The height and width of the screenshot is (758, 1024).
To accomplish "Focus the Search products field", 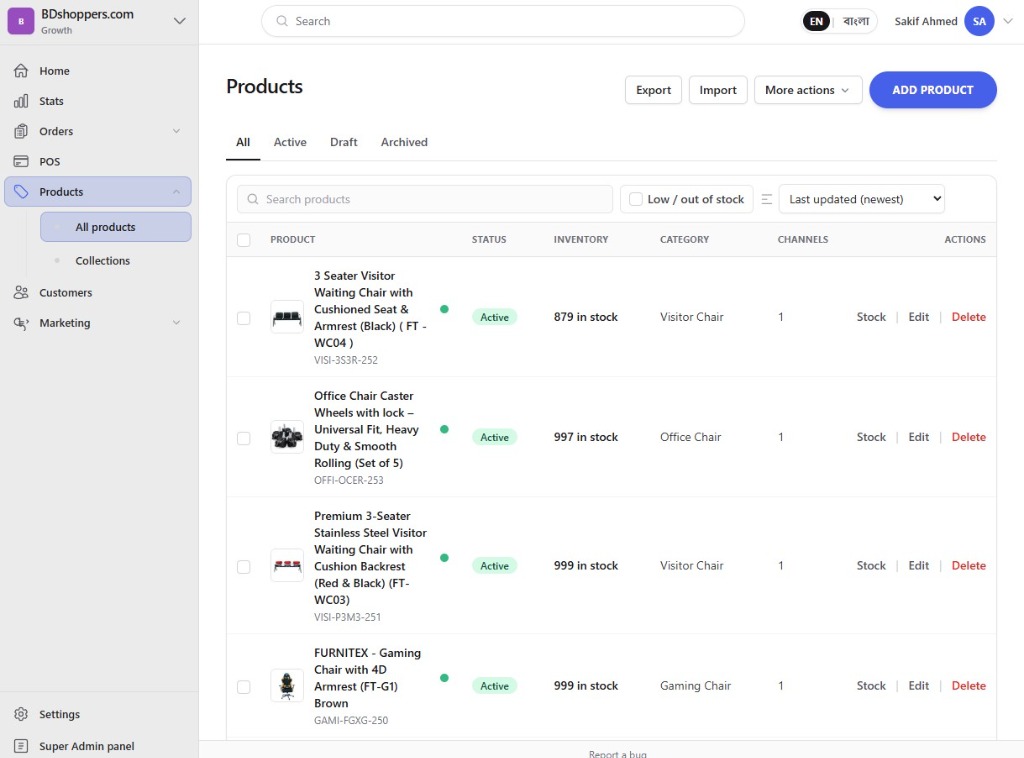I will click(x=424, y=199).
